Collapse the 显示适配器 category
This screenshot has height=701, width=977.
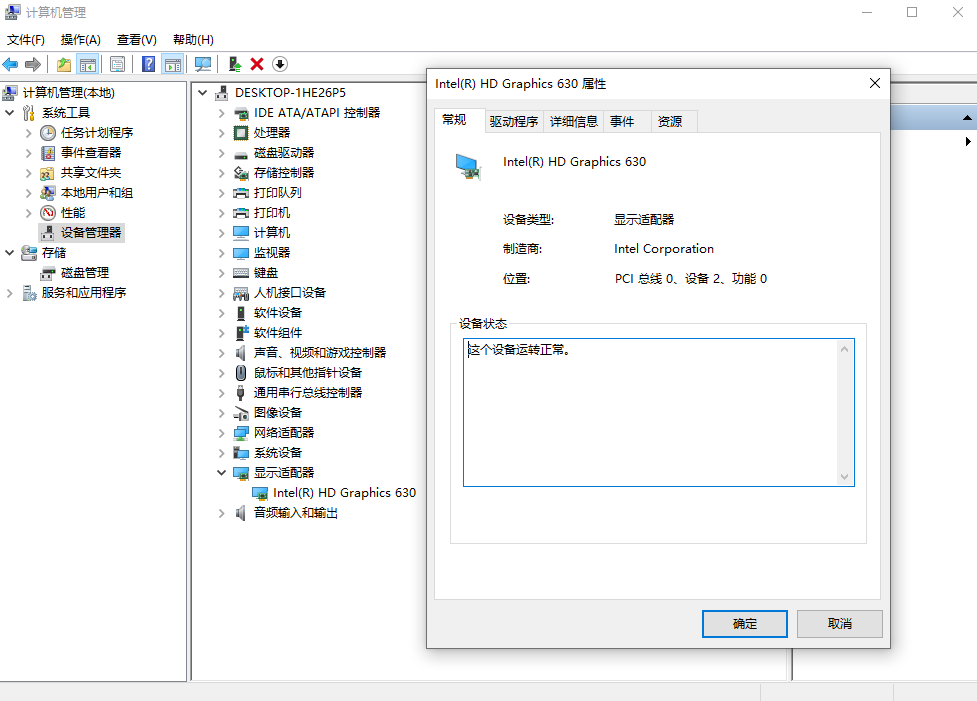point(221,472)
